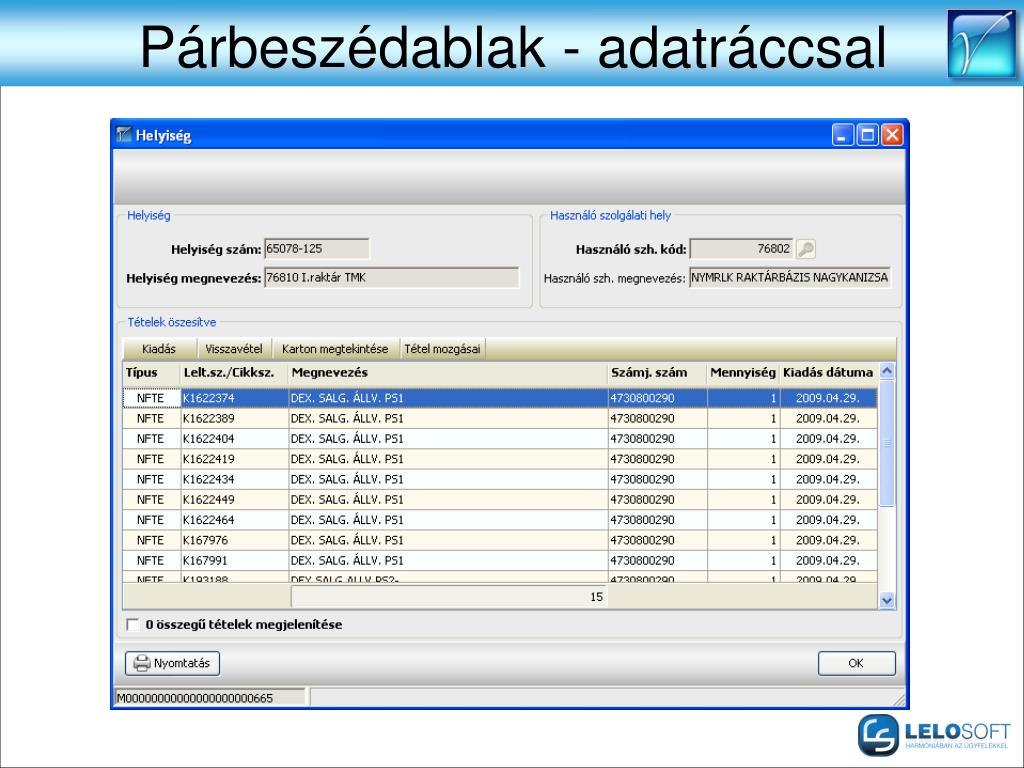Viewport: 1024px width, 768px height.
Task: Click the resize grip of Helyiség window
Action: [899, 699]
